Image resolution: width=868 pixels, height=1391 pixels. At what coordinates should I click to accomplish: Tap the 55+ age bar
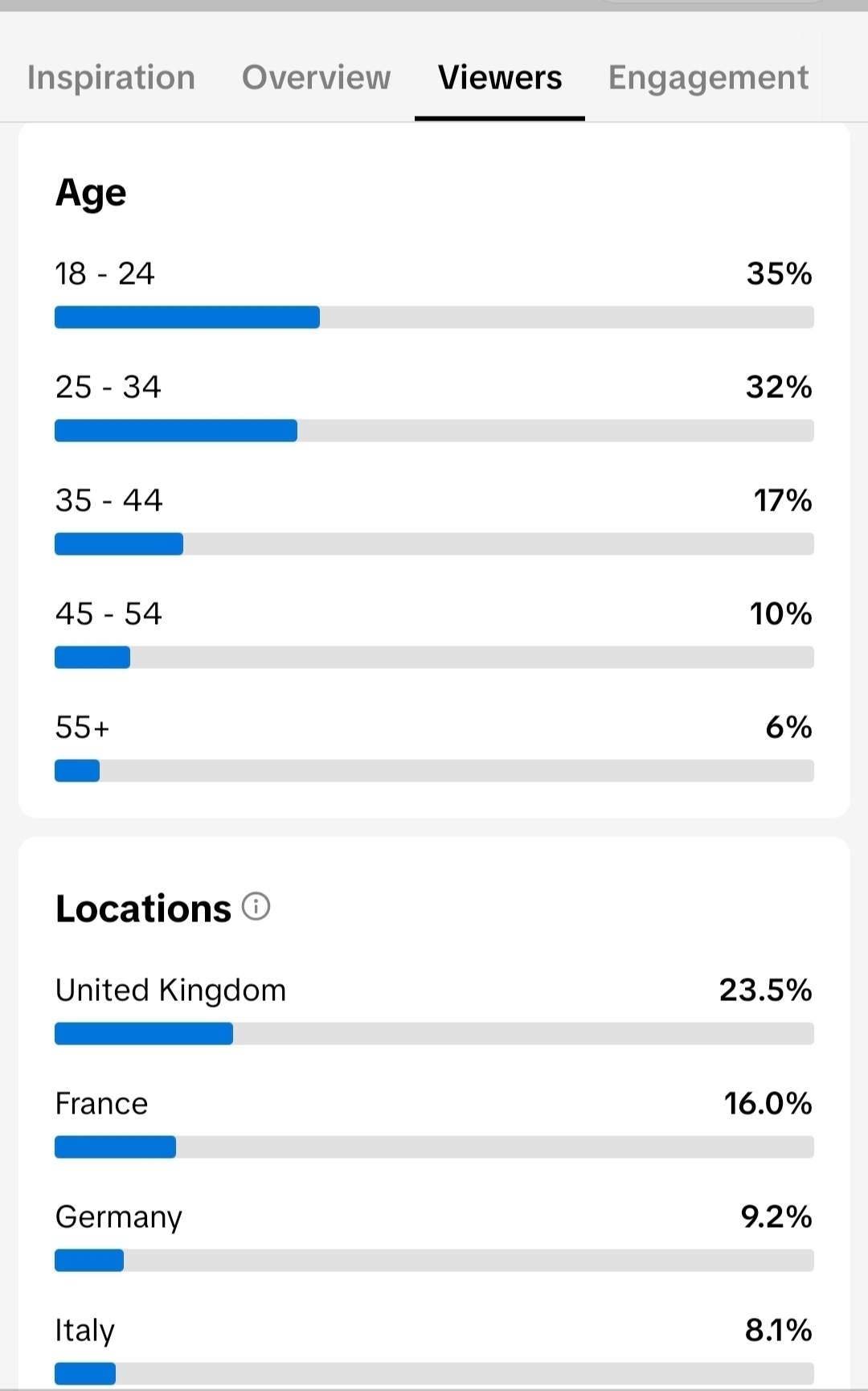coord(434,770)
